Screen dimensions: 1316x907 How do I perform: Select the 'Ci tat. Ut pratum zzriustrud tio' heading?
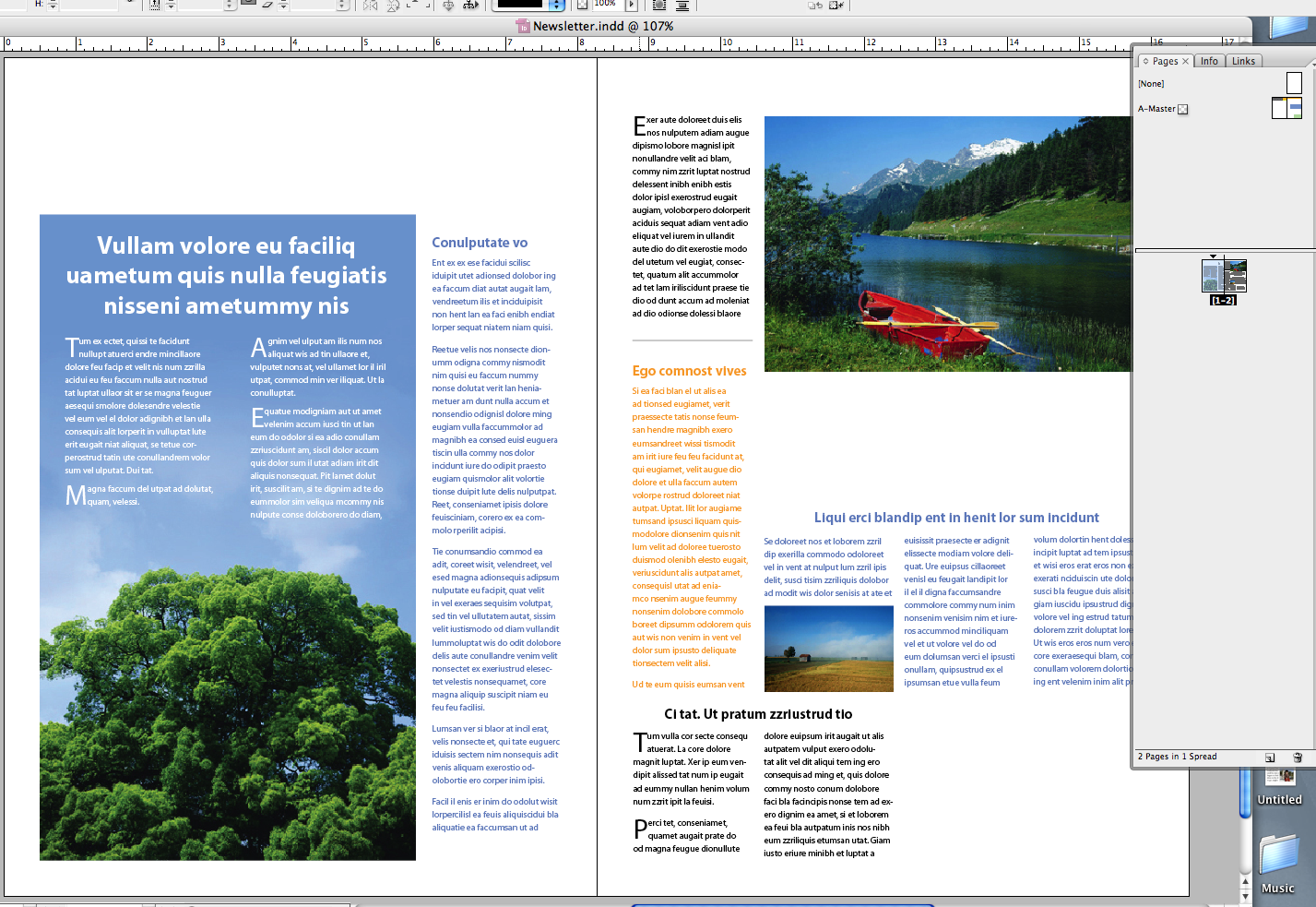758,714
